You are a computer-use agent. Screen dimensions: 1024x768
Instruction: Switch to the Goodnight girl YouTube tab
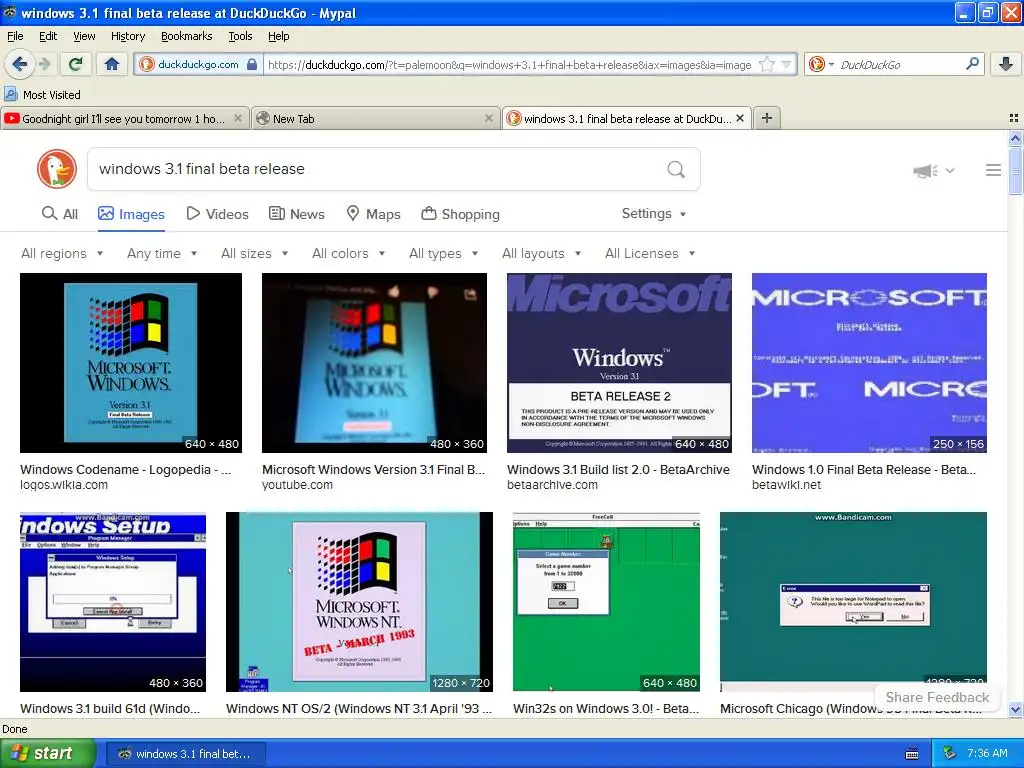point(124,118)
